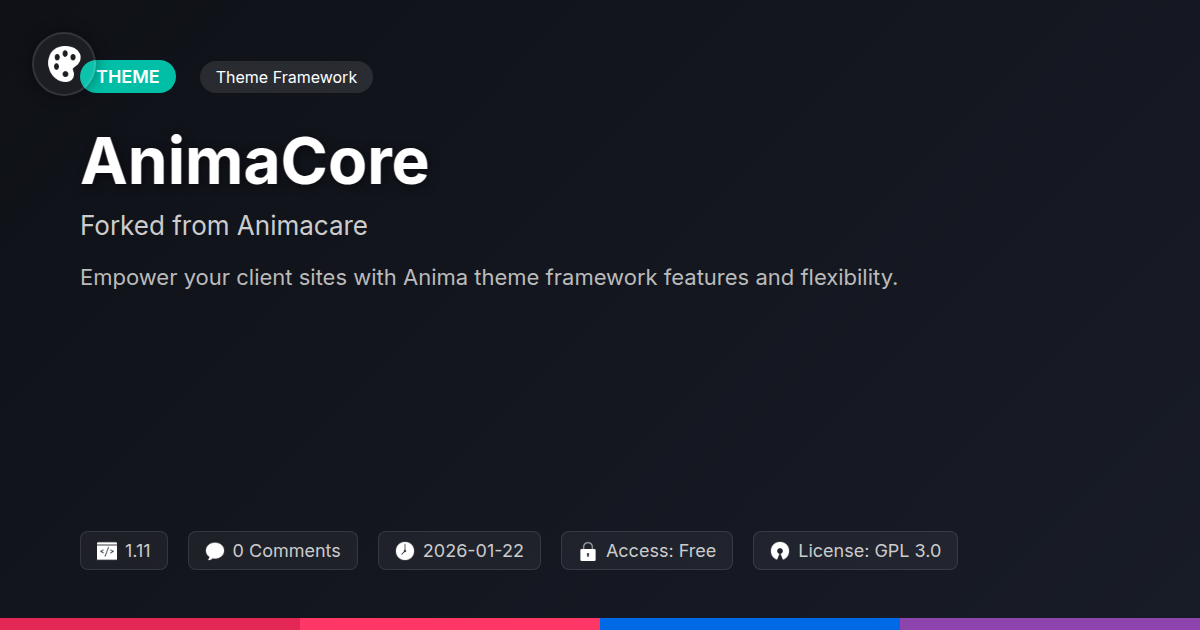Click the AnimaCore title heading
1200x630 pixels.
(254, 162)
